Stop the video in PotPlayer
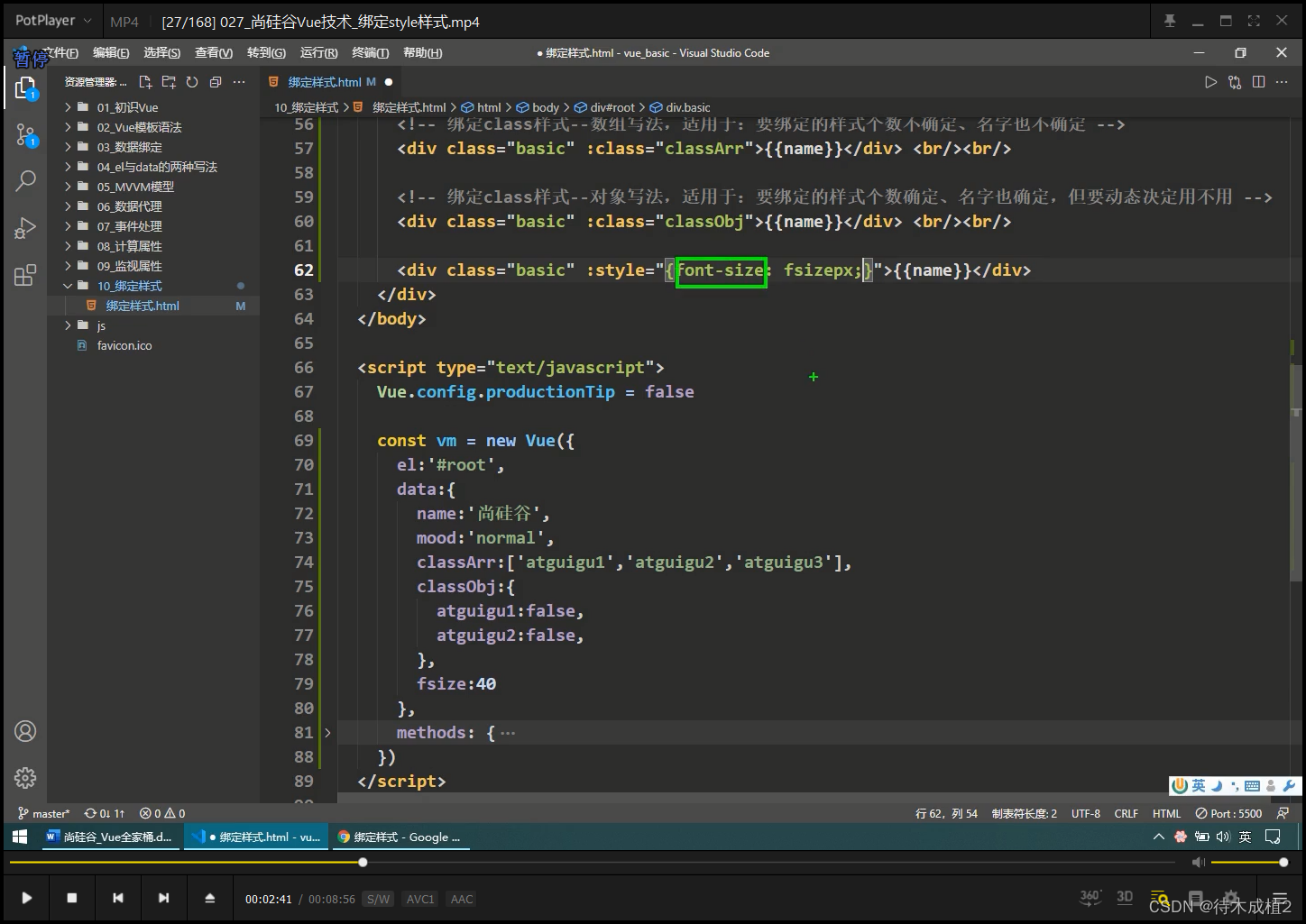Viewport: 1306px width, 924px height. 72,898
